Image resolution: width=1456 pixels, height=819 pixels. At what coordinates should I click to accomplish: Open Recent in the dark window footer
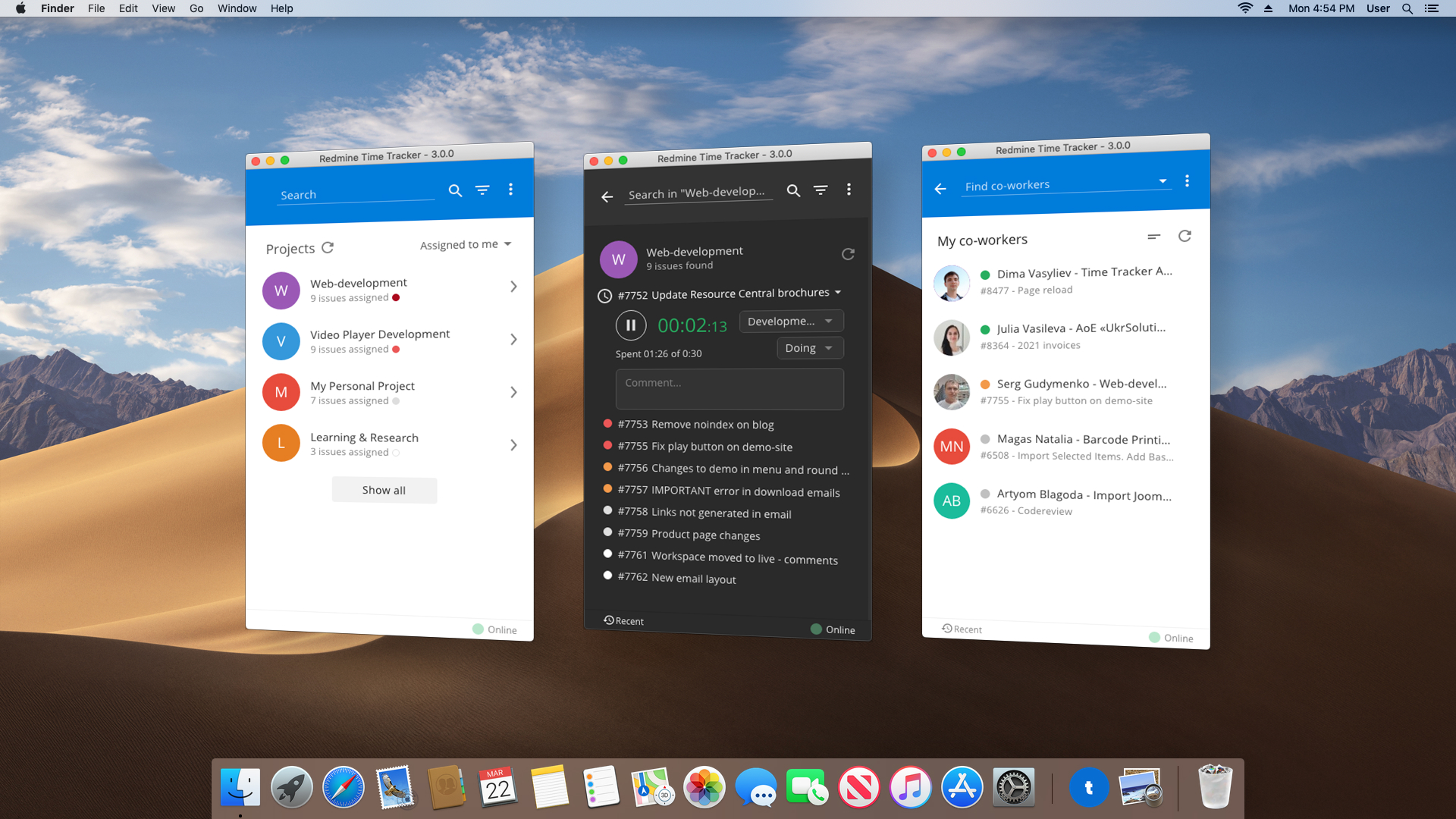coord(623,620)
